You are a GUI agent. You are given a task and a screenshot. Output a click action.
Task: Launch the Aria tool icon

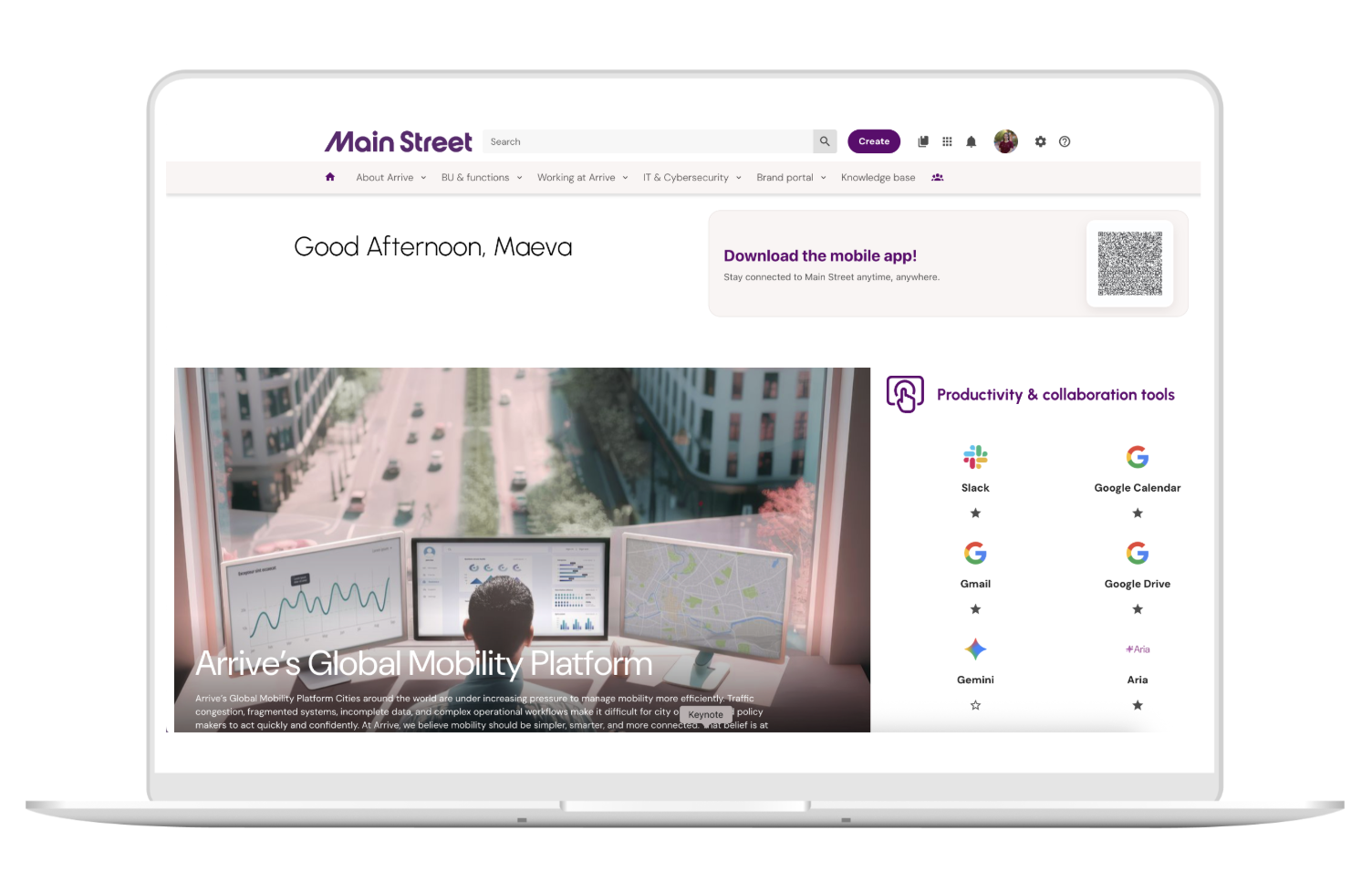1138,649
